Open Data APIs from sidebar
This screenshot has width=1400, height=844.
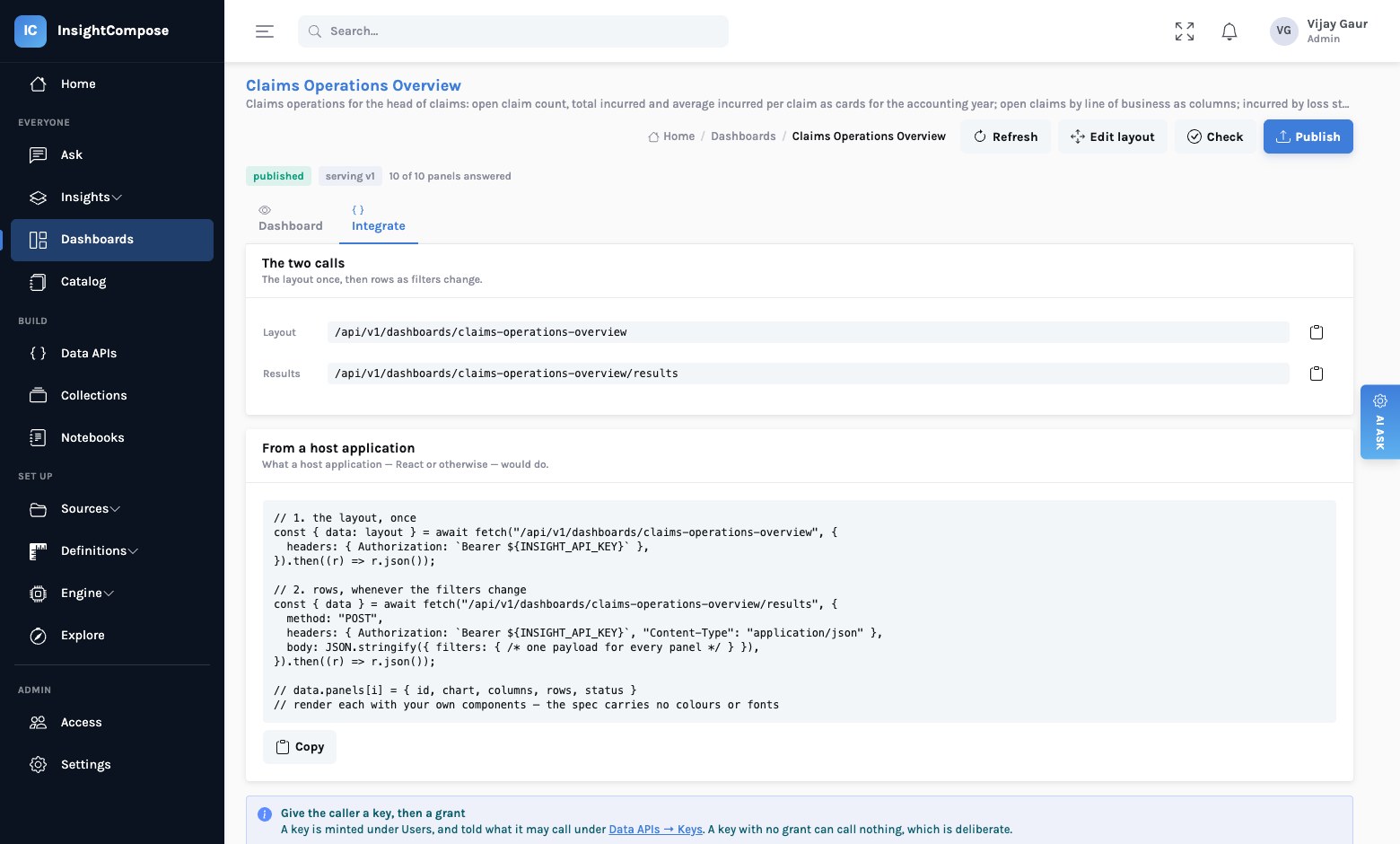112,353
